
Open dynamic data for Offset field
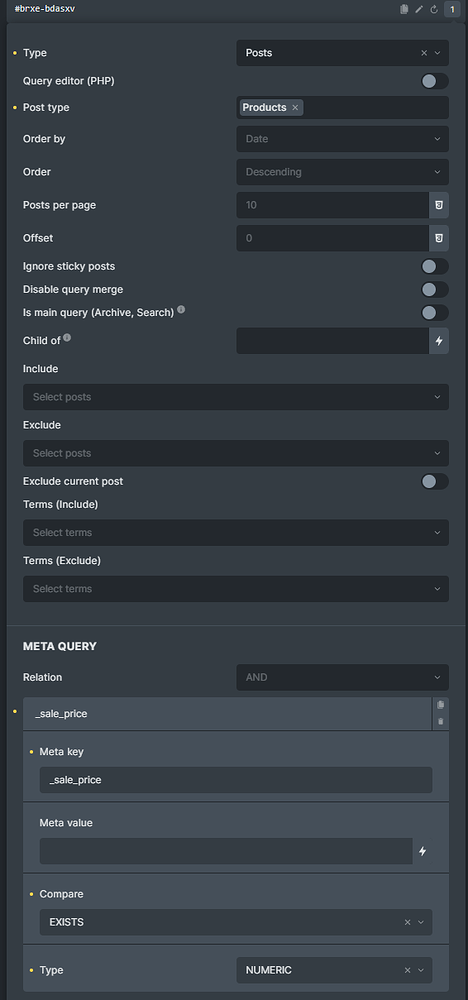(439, 238)
